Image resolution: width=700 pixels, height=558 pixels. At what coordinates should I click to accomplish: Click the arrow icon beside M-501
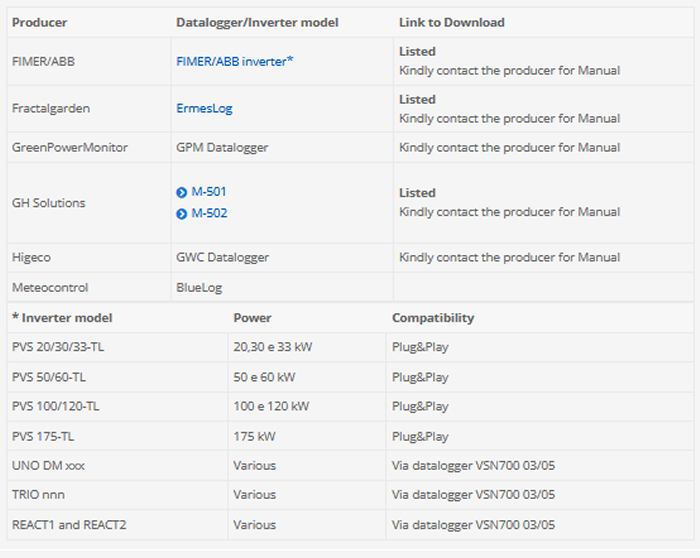point(181,192)
